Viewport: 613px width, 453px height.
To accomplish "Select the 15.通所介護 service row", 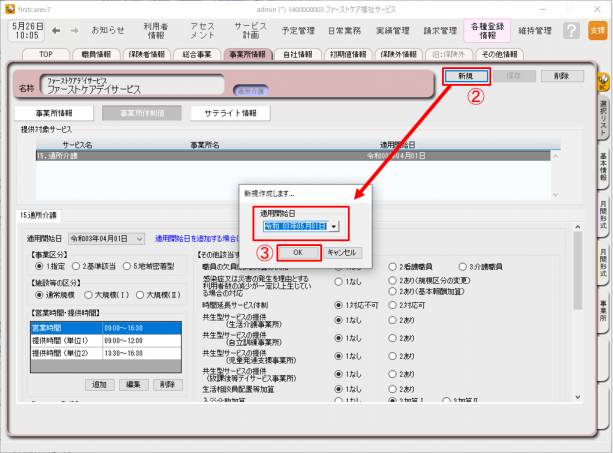I will [x=288, y=156].
